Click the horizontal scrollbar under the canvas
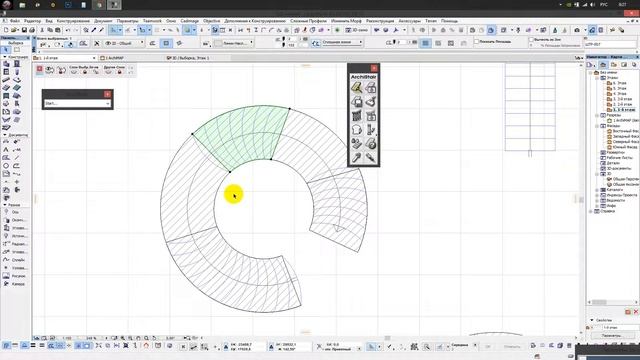Image resolution: width=640 pixels, height=360 pixels. (x=387, y=338)
